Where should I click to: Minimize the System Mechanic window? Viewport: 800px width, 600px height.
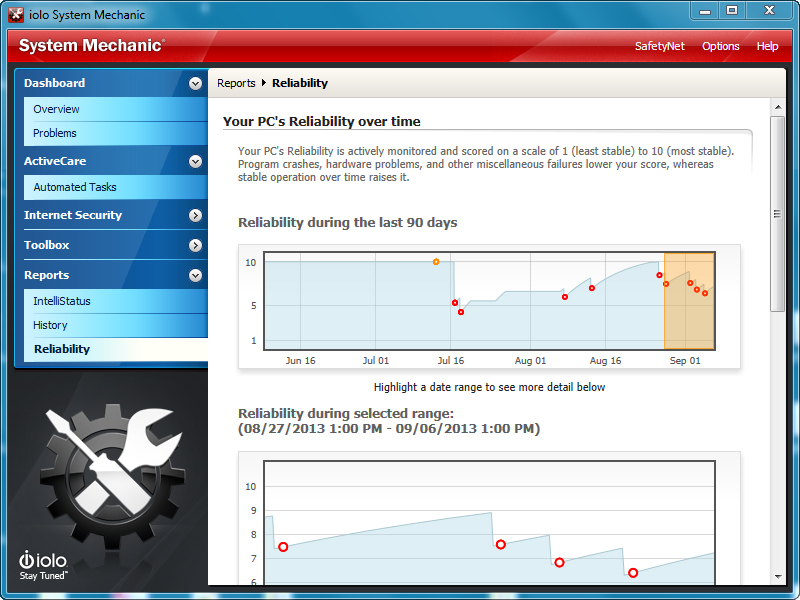pos(705,11)
